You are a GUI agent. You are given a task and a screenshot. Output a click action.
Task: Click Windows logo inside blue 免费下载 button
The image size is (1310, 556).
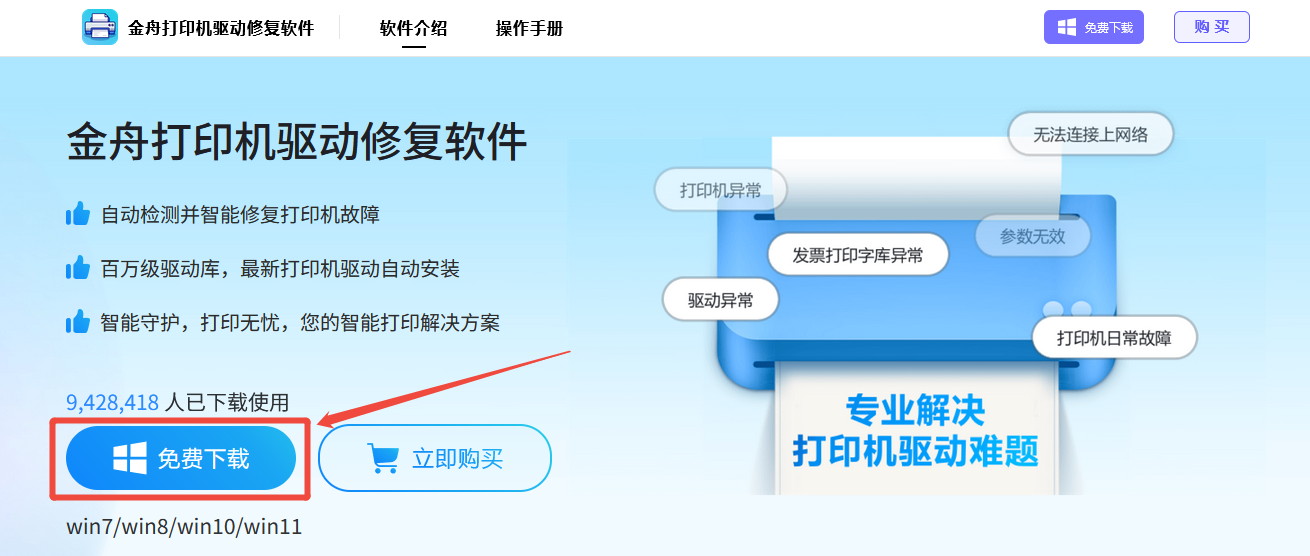[130, 458]
